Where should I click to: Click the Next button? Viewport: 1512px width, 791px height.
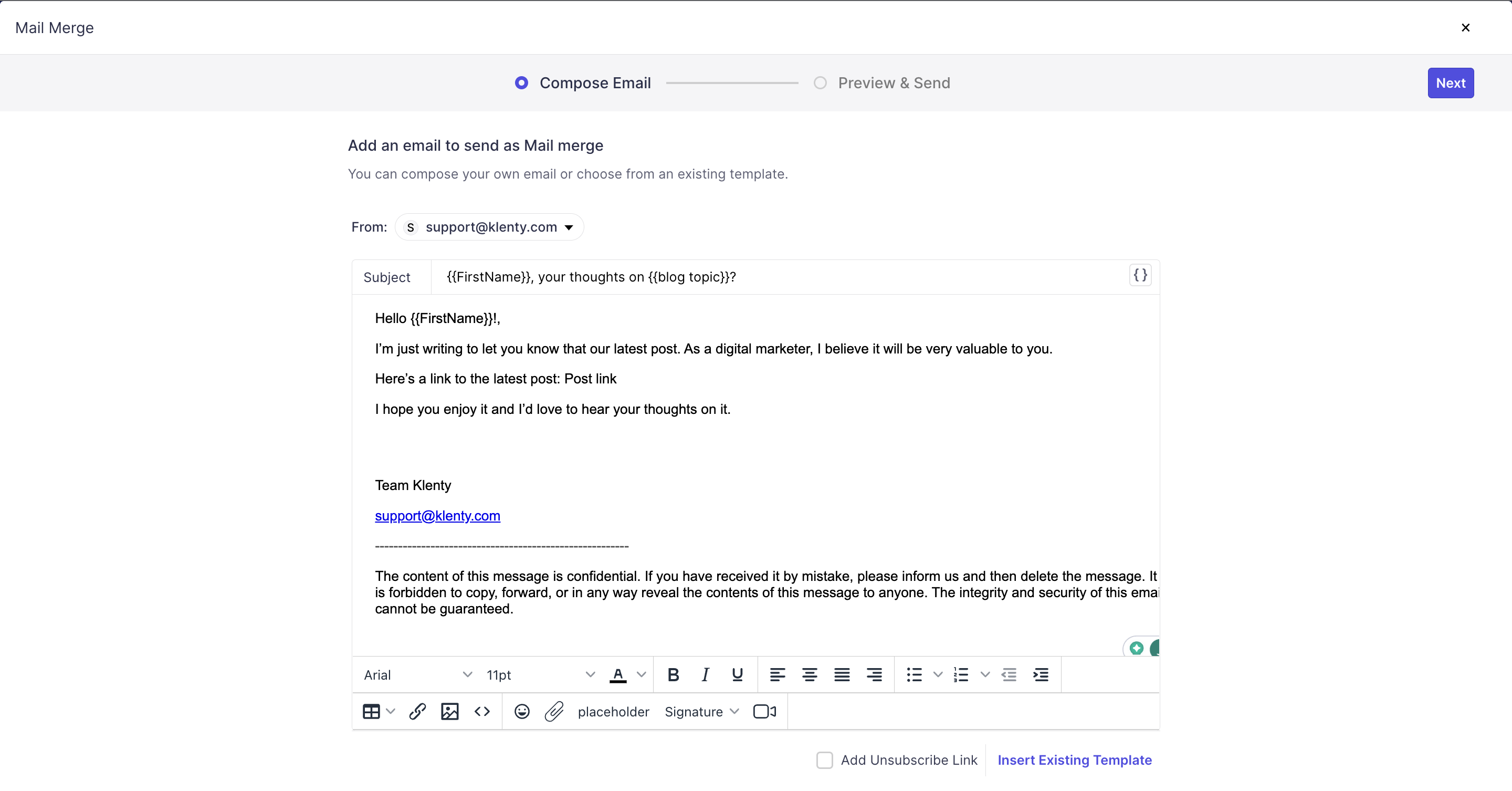1450,83
